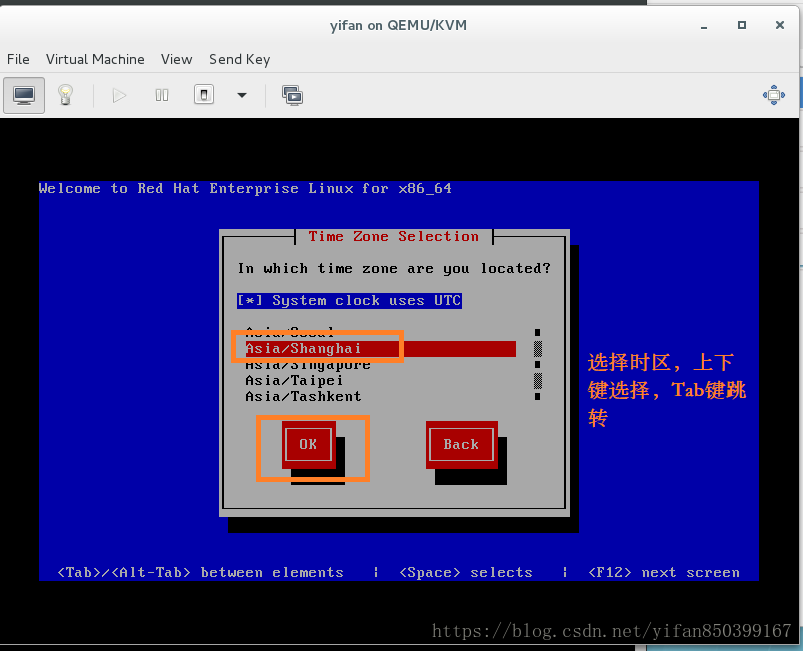Open shutdown options dropdown arrow
The width and height of the screenshot is (803, 651).
(242, 95)
